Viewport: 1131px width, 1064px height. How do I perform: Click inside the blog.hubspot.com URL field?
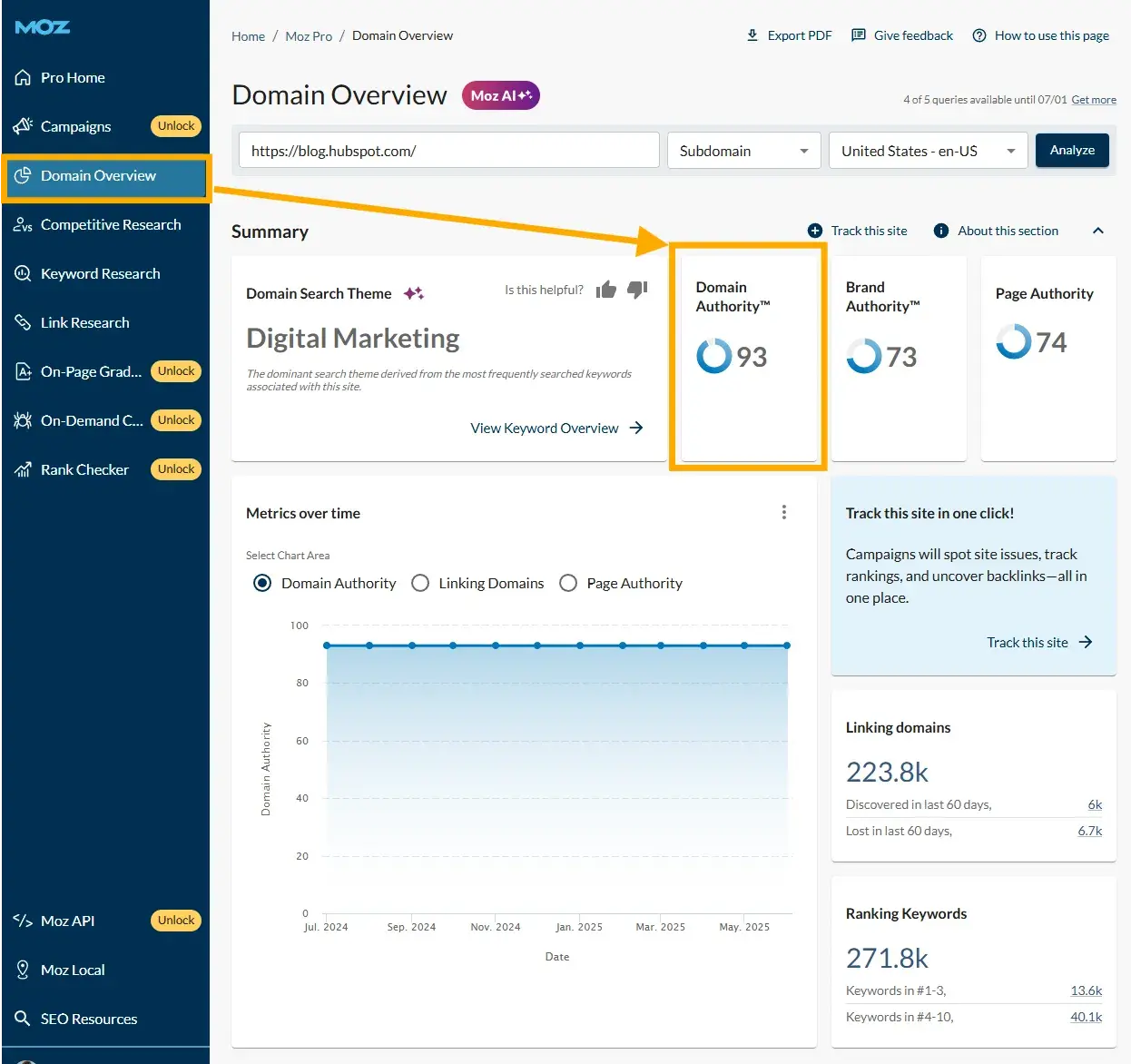point(448,150)
